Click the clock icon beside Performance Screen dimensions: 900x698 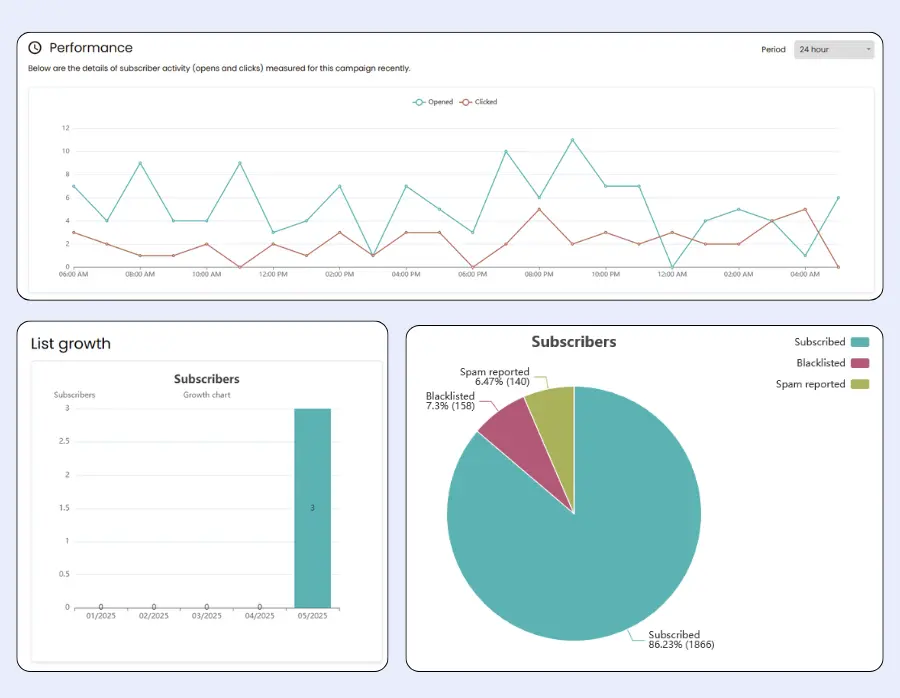[35, 48]
